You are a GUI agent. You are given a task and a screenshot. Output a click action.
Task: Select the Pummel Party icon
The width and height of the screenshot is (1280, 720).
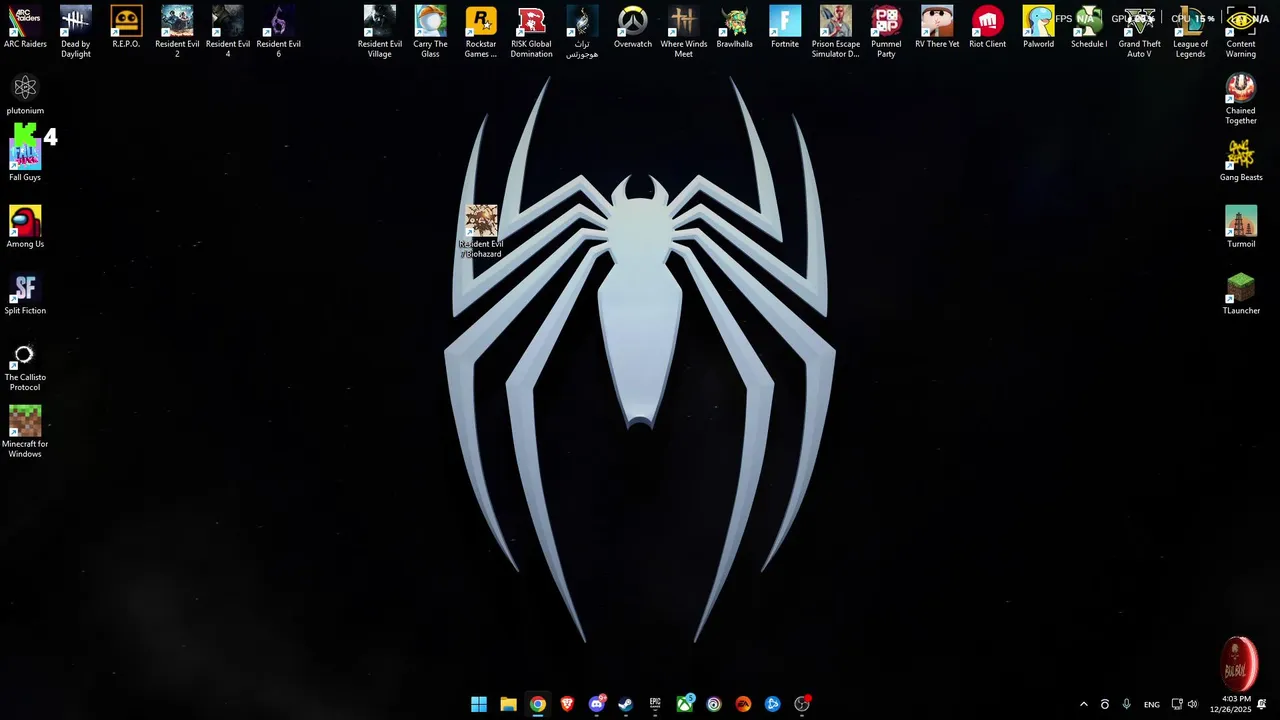pyautogui.click(x=886, y=32)
